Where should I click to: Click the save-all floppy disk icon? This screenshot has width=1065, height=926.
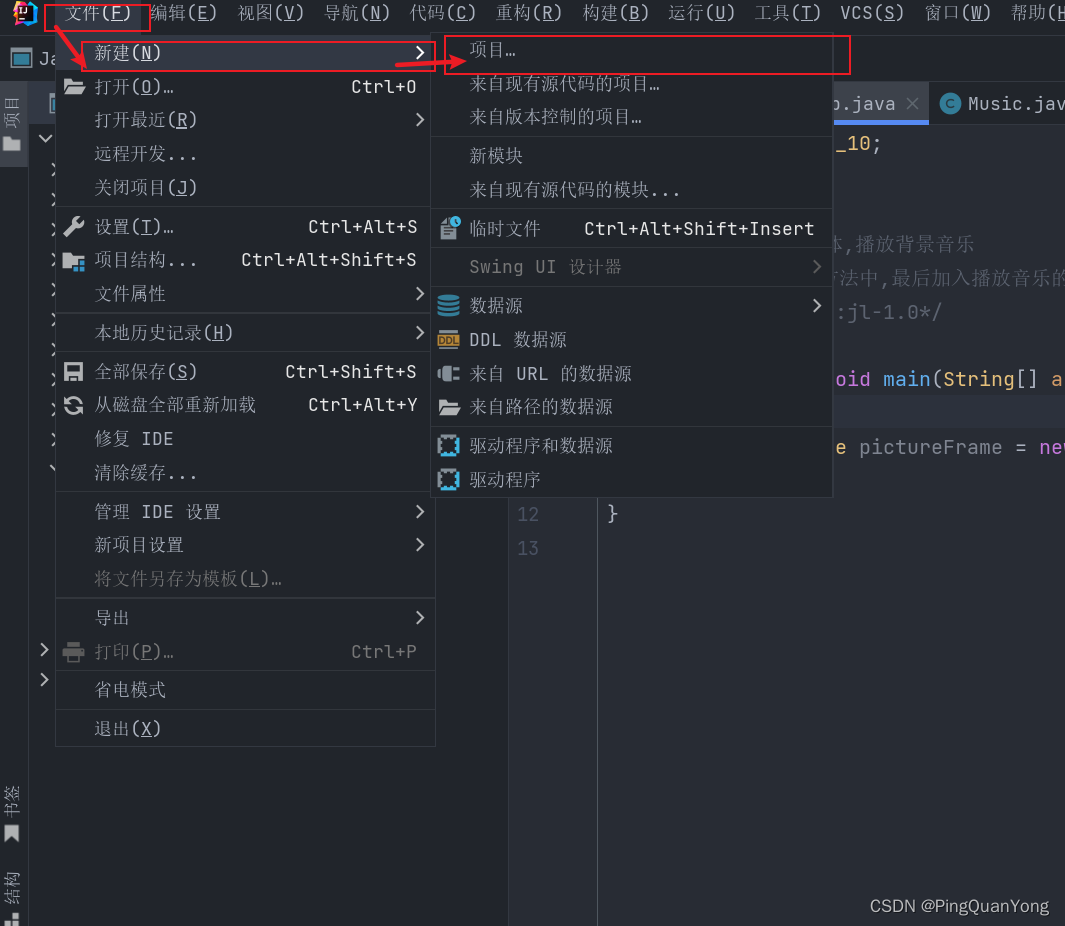(x=73, y=372)
